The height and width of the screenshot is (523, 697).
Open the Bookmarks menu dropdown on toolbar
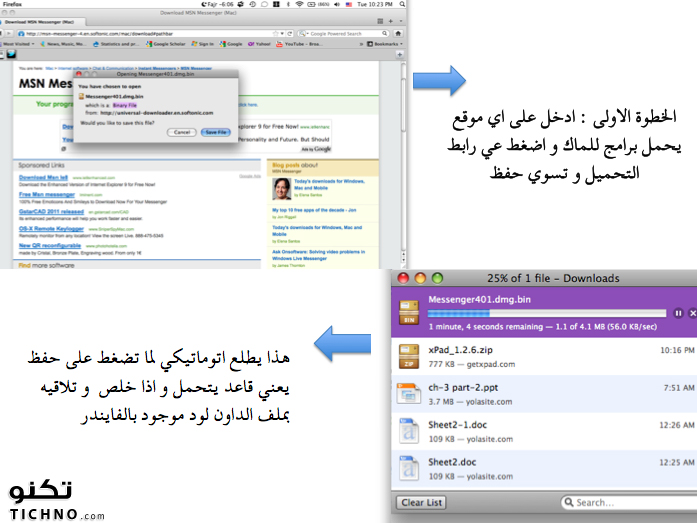(x=385, y=44)
